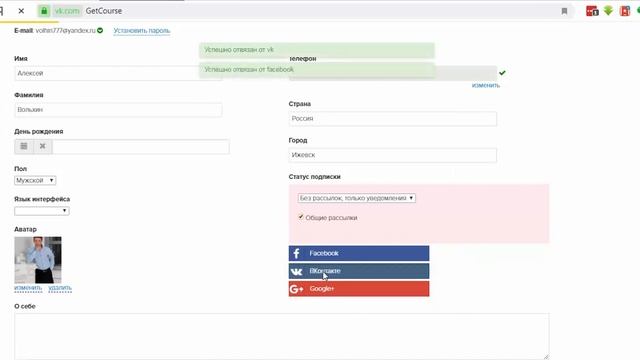
Task: Click the Facebook logo icon
Action: (297, 253)
